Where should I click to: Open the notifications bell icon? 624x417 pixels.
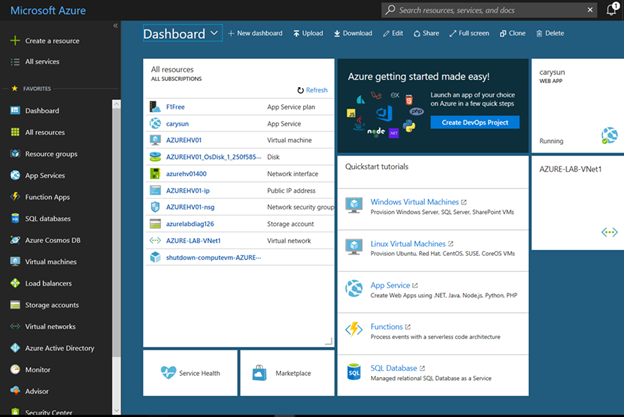pos(612,10)
